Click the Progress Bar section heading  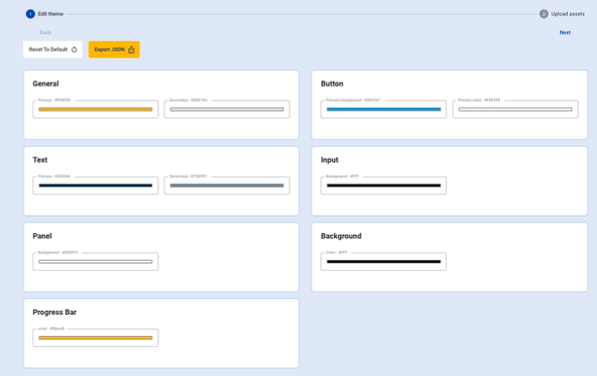[54, 312]
